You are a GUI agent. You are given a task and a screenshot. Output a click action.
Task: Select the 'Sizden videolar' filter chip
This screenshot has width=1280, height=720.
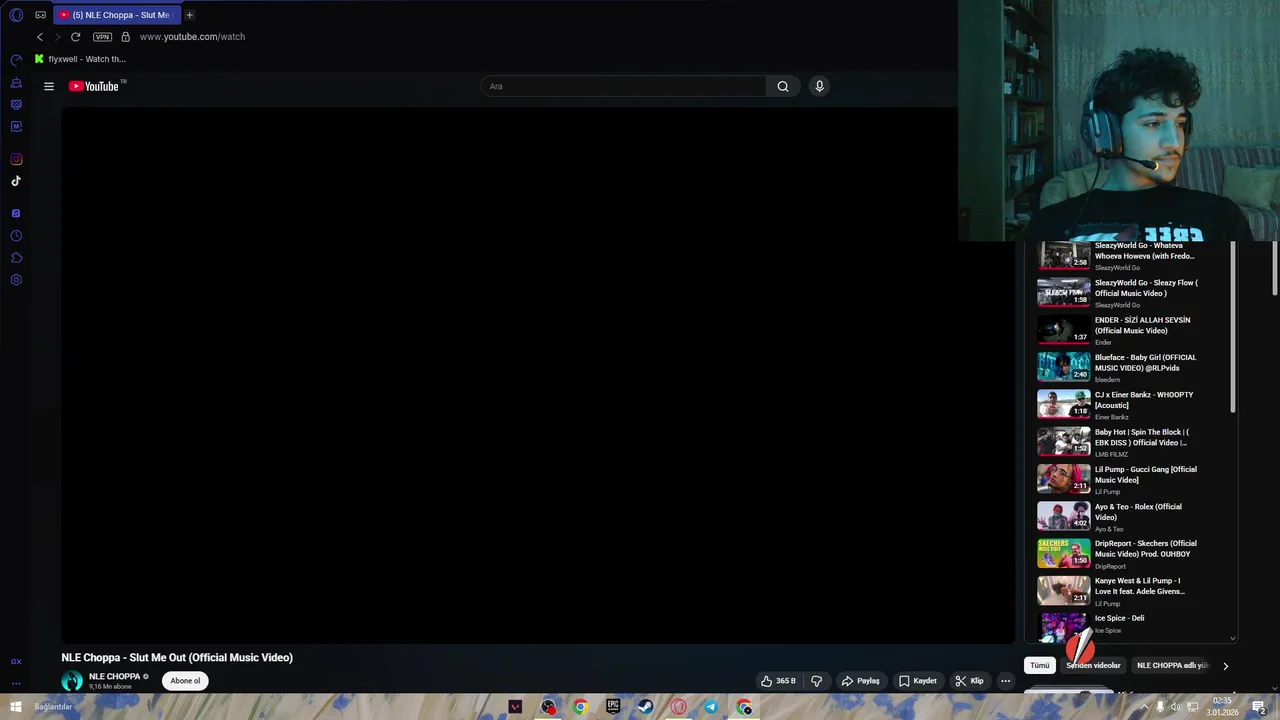[x=1093, y=665]
